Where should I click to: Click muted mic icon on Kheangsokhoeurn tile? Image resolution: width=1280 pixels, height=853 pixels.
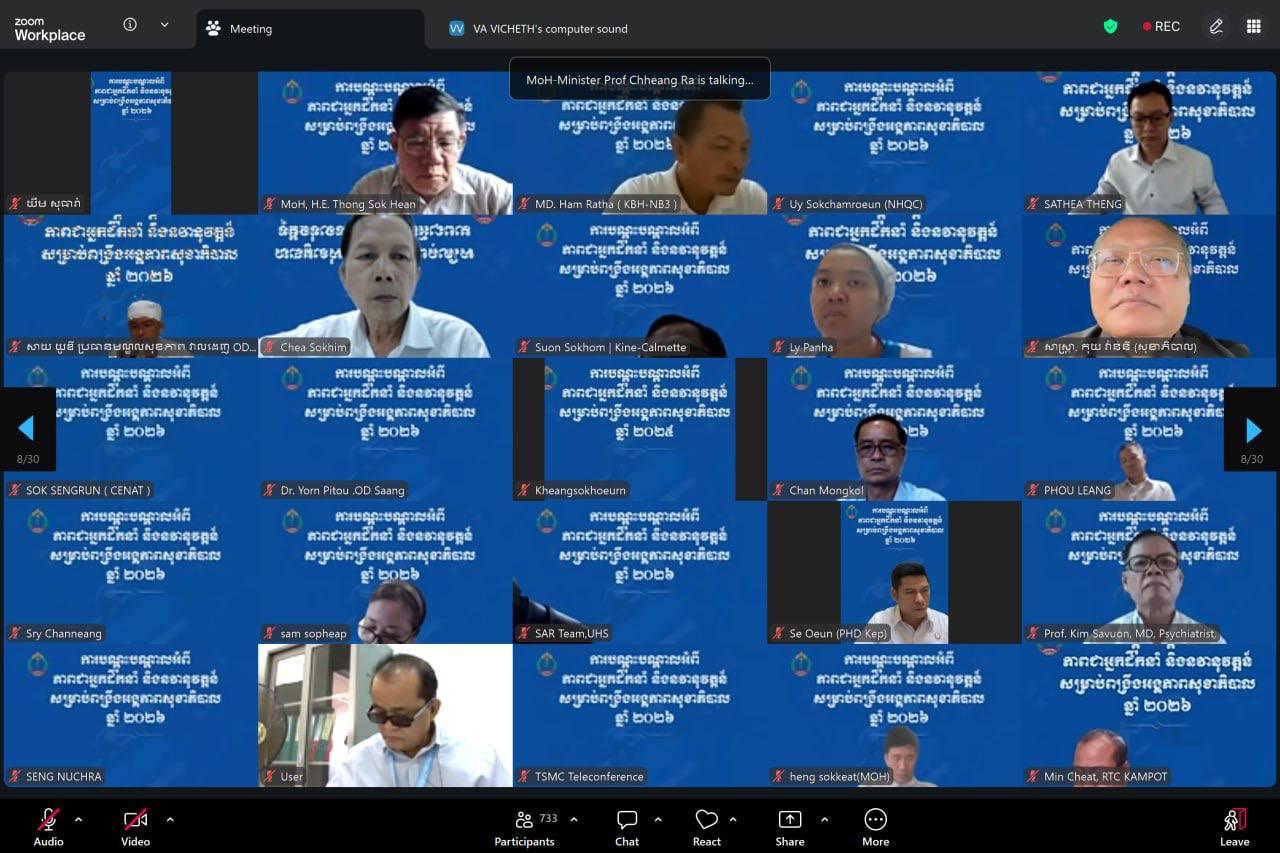click(x=524, y=490)
